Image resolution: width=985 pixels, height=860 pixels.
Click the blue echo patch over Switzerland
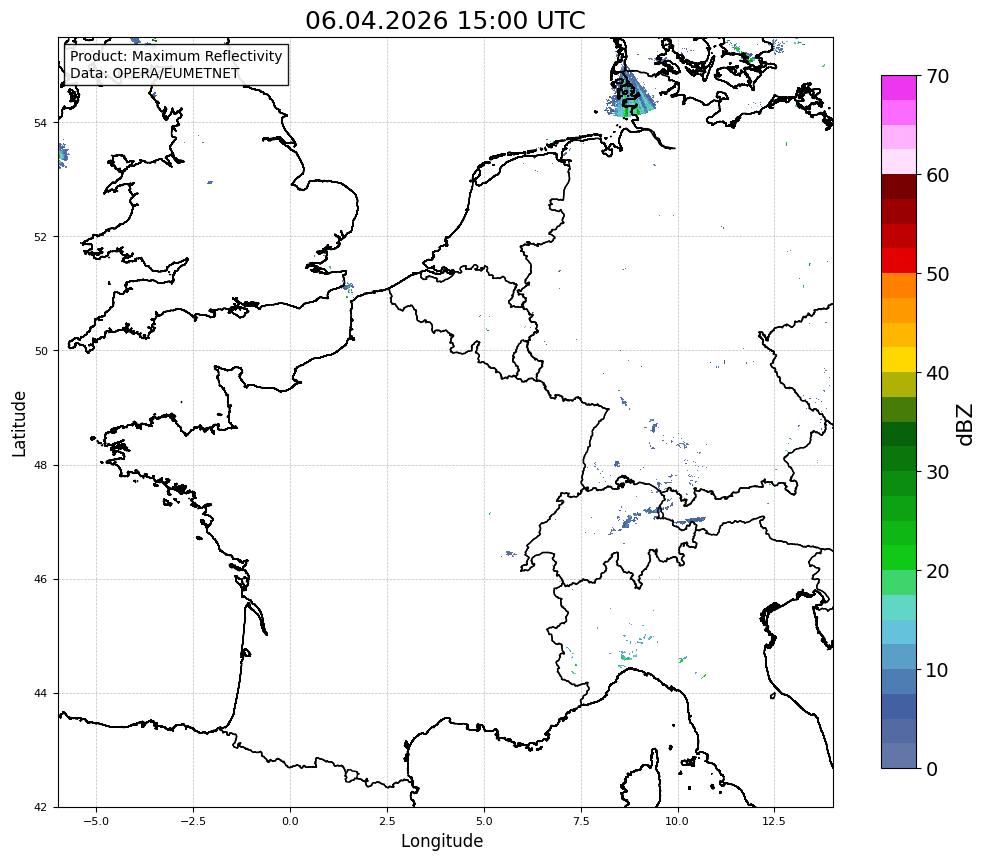pyautogui.click(x=628, y=521)
